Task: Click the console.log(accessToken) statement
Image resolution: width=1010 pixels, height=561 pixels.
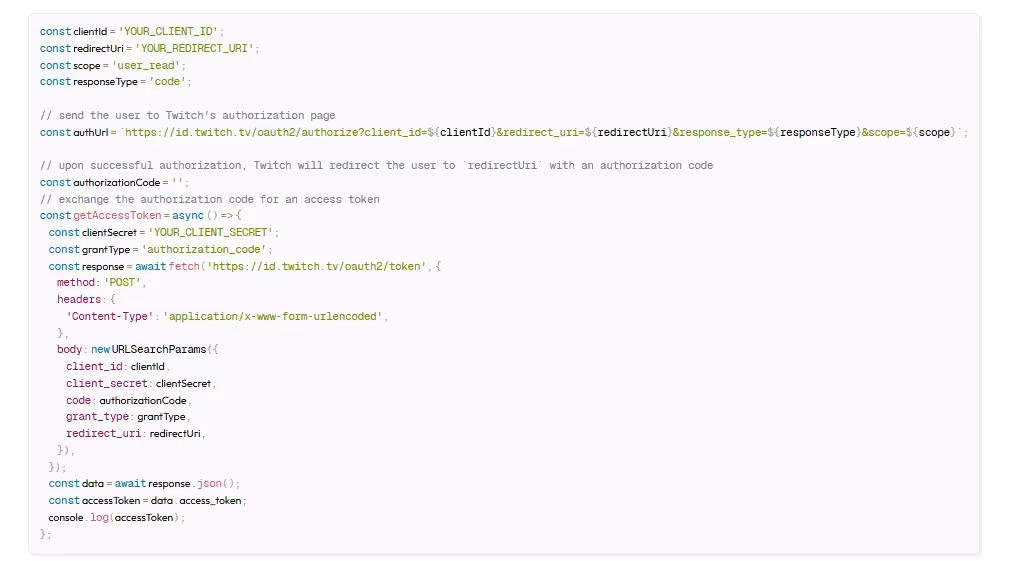Action: 116,517
